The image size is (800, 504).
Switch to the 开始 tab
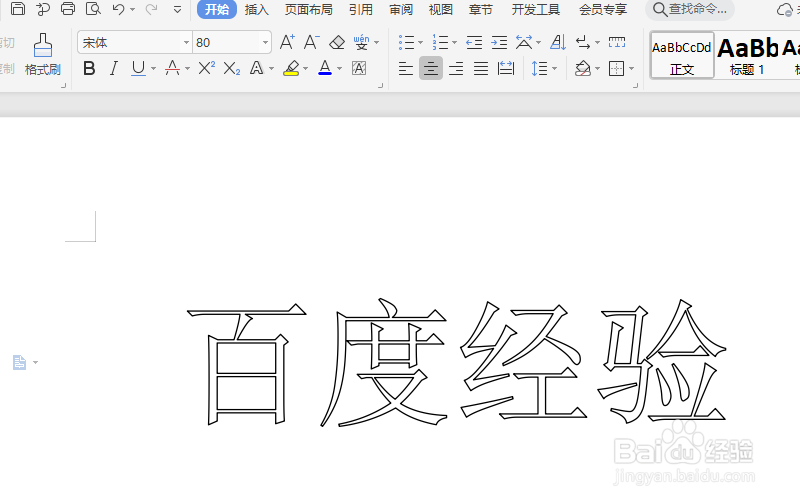click(x=217, y=9)
